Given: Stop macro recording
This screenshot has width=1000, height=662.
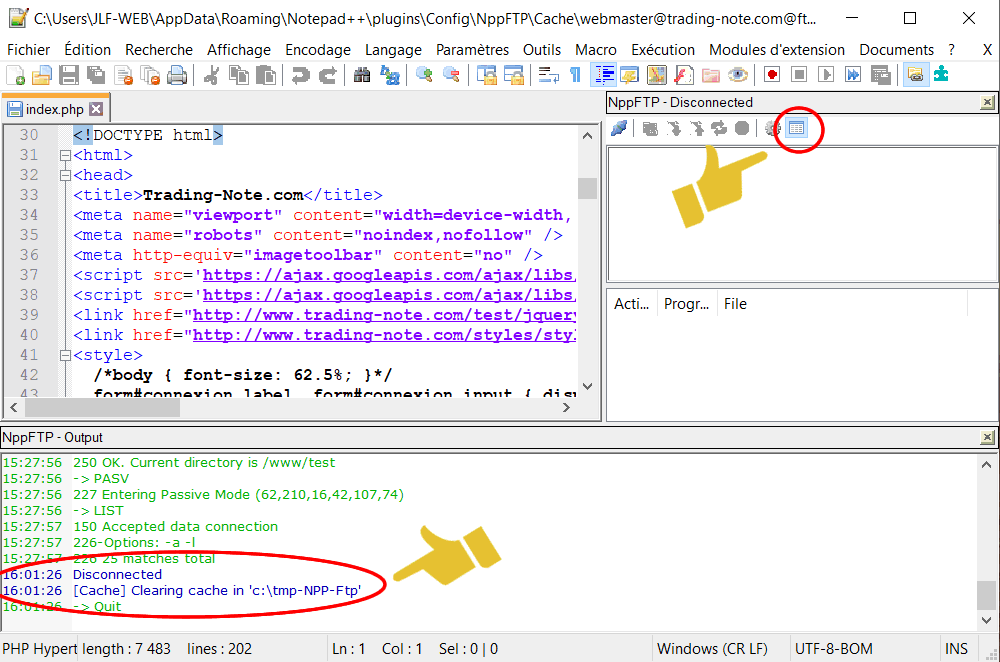Looking at the screenshot, I should (x=799, y=75).
